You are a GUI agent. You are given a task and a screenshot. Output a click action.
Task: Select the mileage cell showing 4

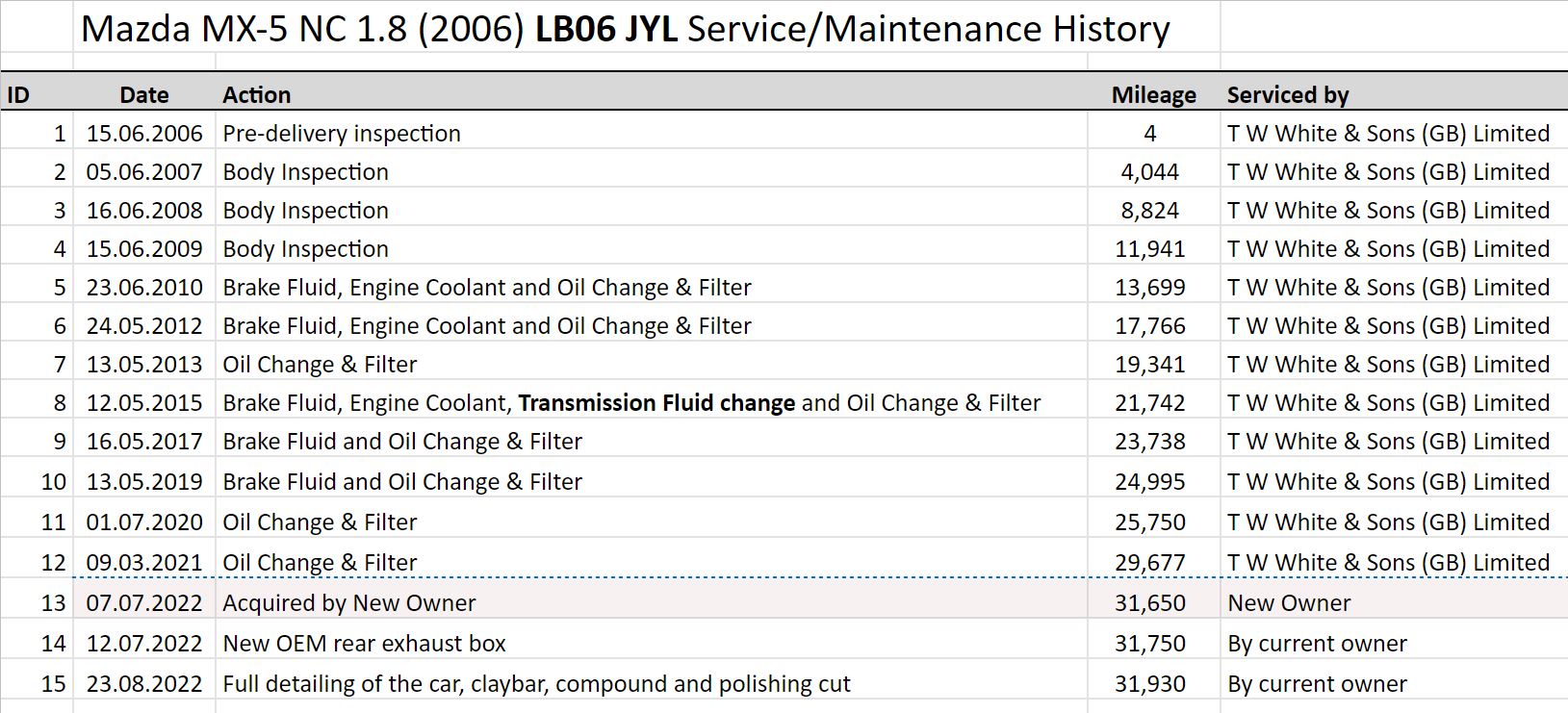(1153, 133)
